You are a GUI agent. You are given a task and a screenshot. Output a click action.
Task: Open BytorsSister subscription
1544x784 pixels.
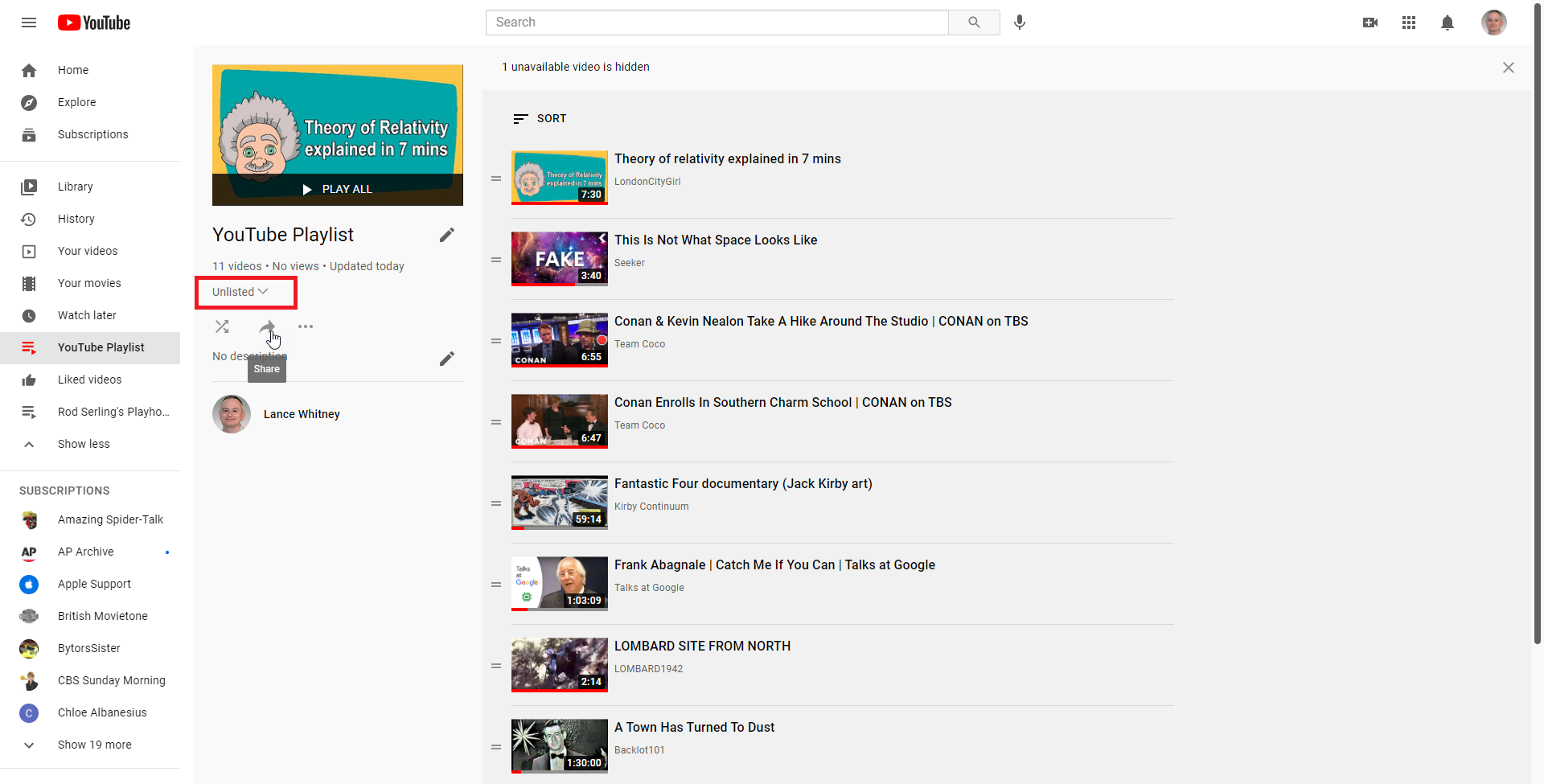[90, 648]
